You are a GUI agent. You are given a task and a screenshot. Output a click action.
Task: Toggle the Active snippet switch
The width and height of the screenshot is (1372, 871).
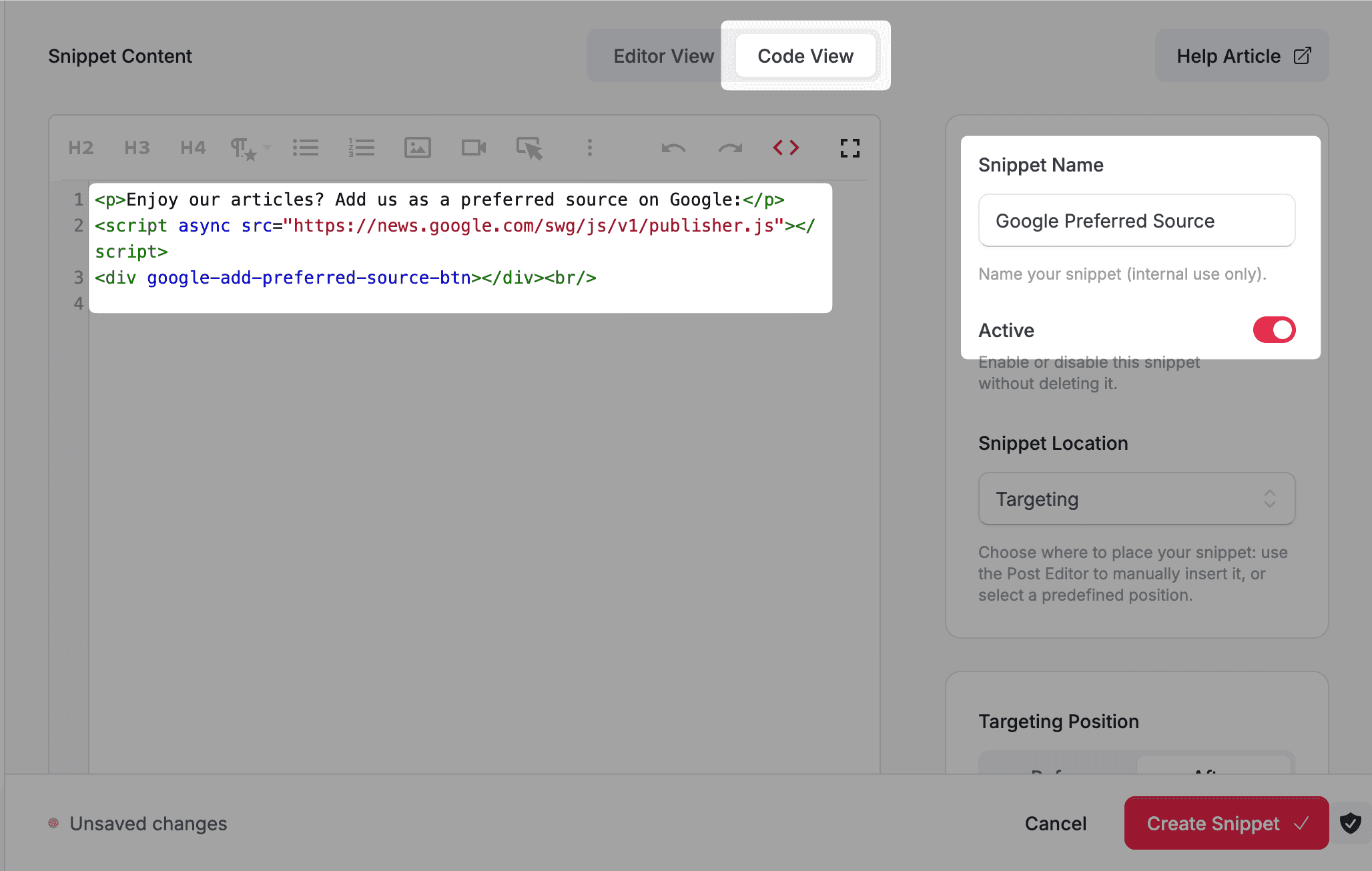coord(1274,330)
